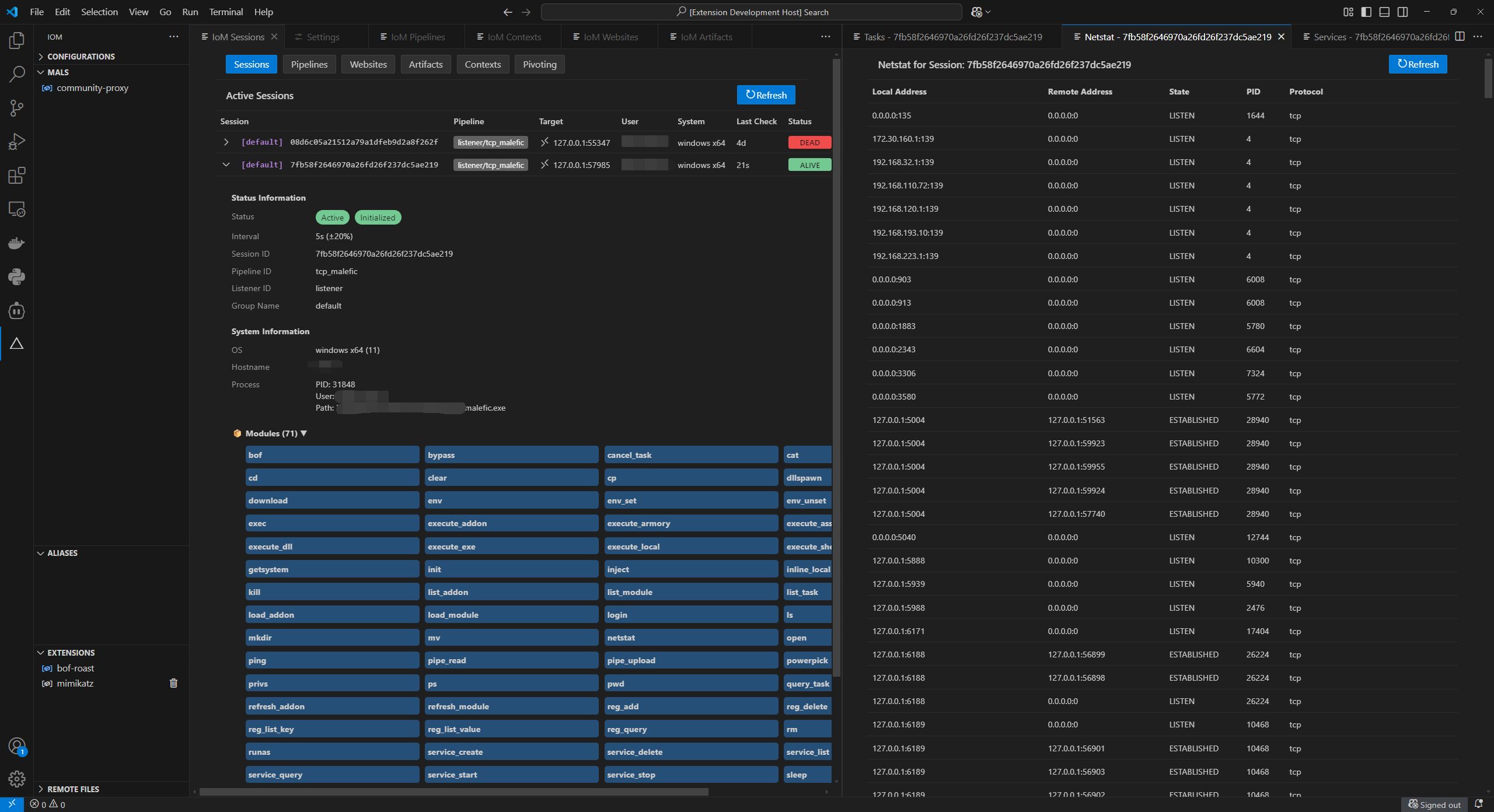1494x812 pixels.
Task: Open the Python view in the activity bar
Action: click(x=16, y=276)
